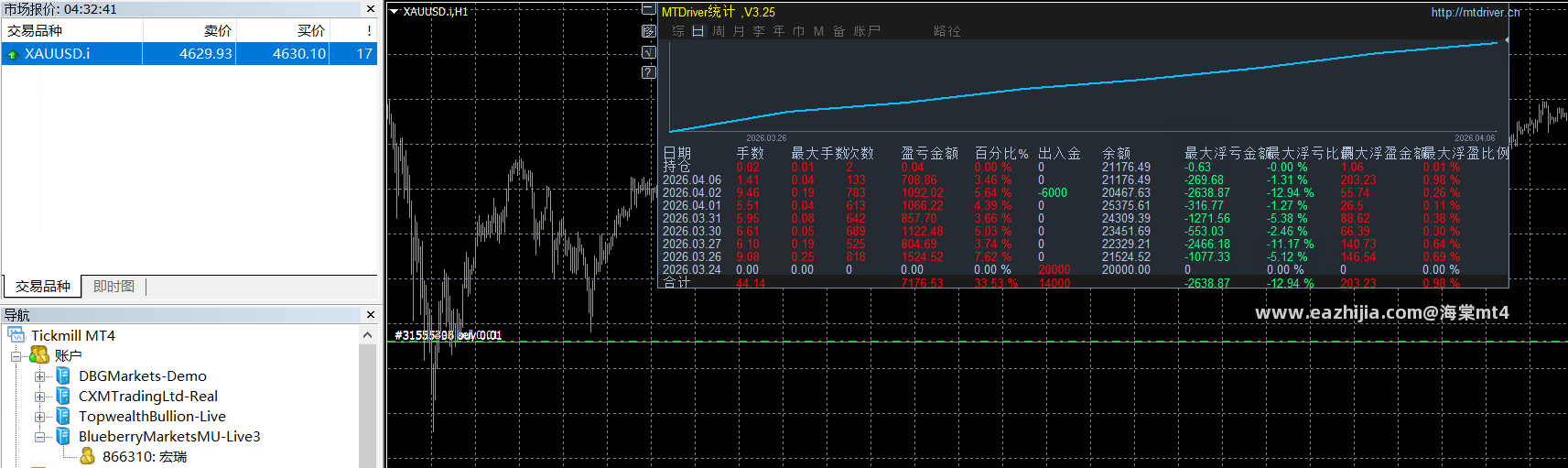Click the navigator scrollbar up arrow
The image size is (1568, 468).
[368, 335]
